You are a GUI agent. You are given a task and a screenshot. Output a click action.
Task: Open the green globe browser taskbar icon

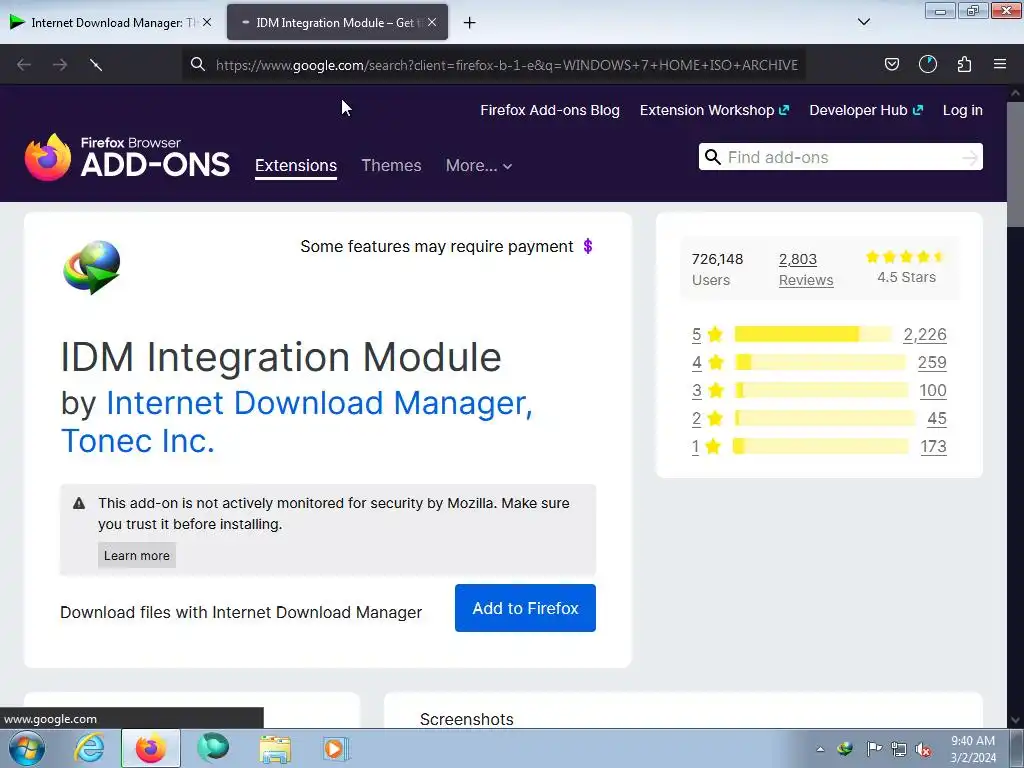pos(213,748)
